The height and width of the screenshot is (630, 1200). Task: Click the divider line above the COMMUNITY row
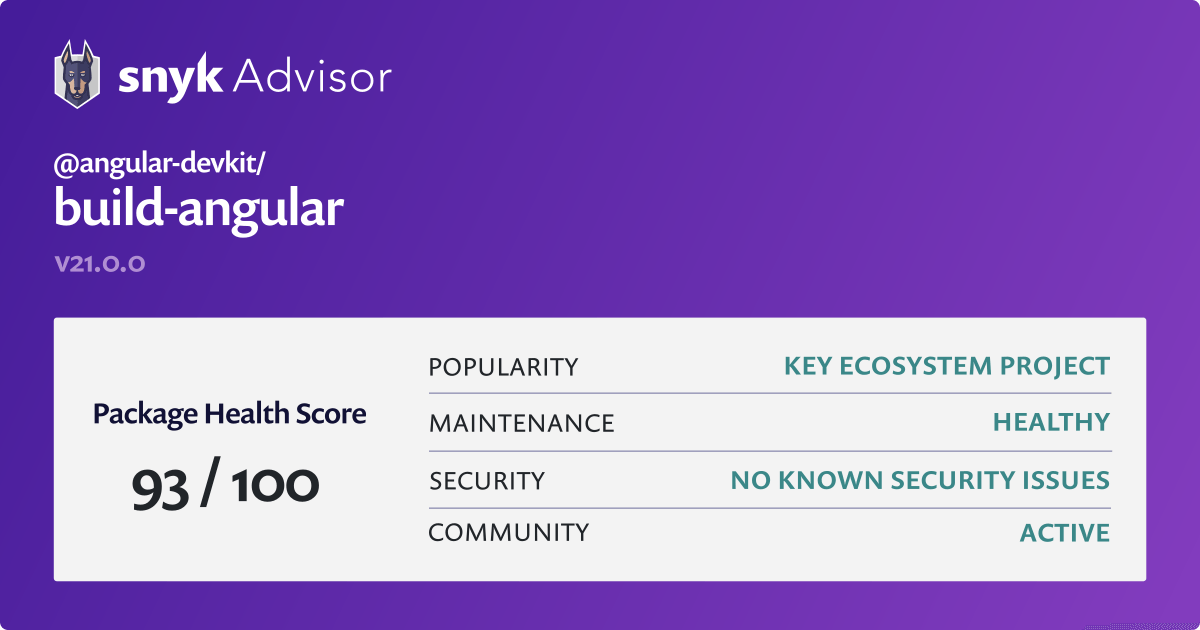click(x=769, y=508)
